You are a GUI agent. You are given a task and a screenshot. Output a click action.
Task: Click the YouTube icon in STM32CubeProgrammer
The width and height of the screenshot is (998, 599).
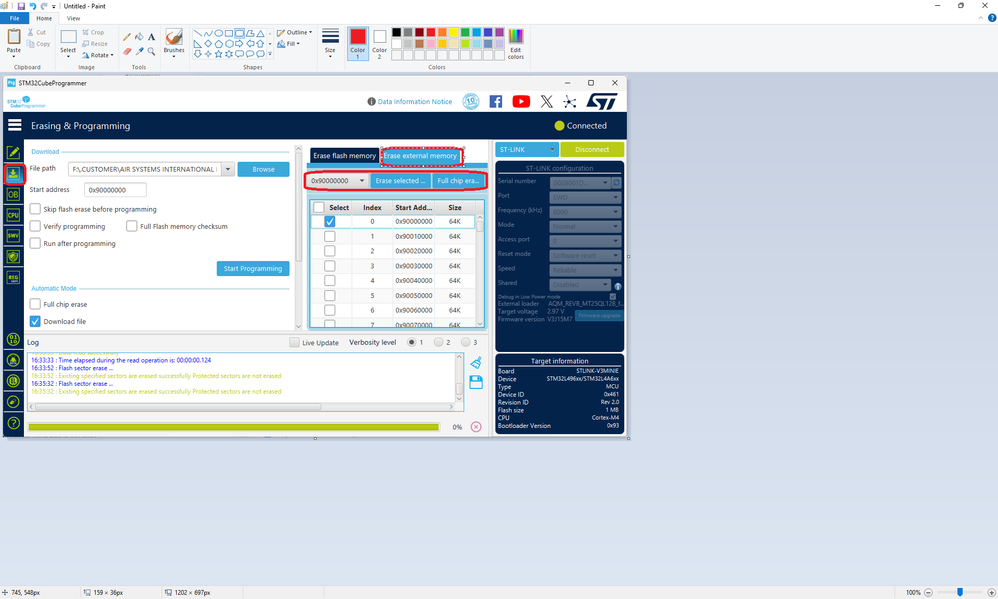click(521, 102)
